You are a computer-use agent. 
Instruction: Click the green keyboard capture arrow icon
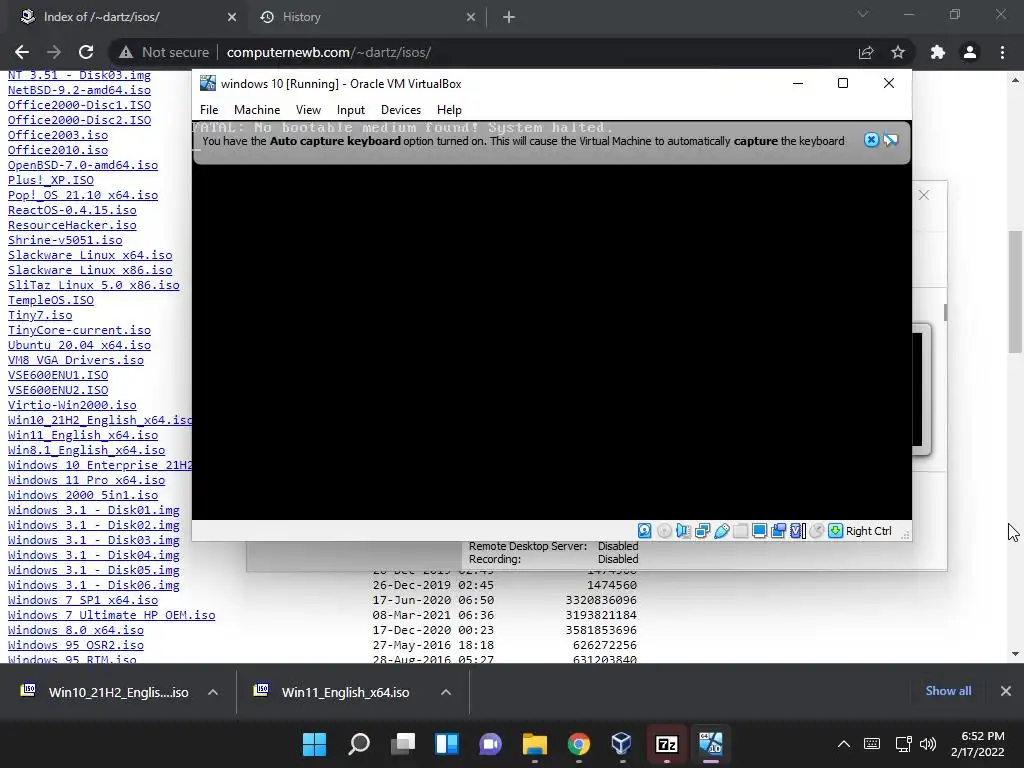pyautogui.click(x=835, y=531)
